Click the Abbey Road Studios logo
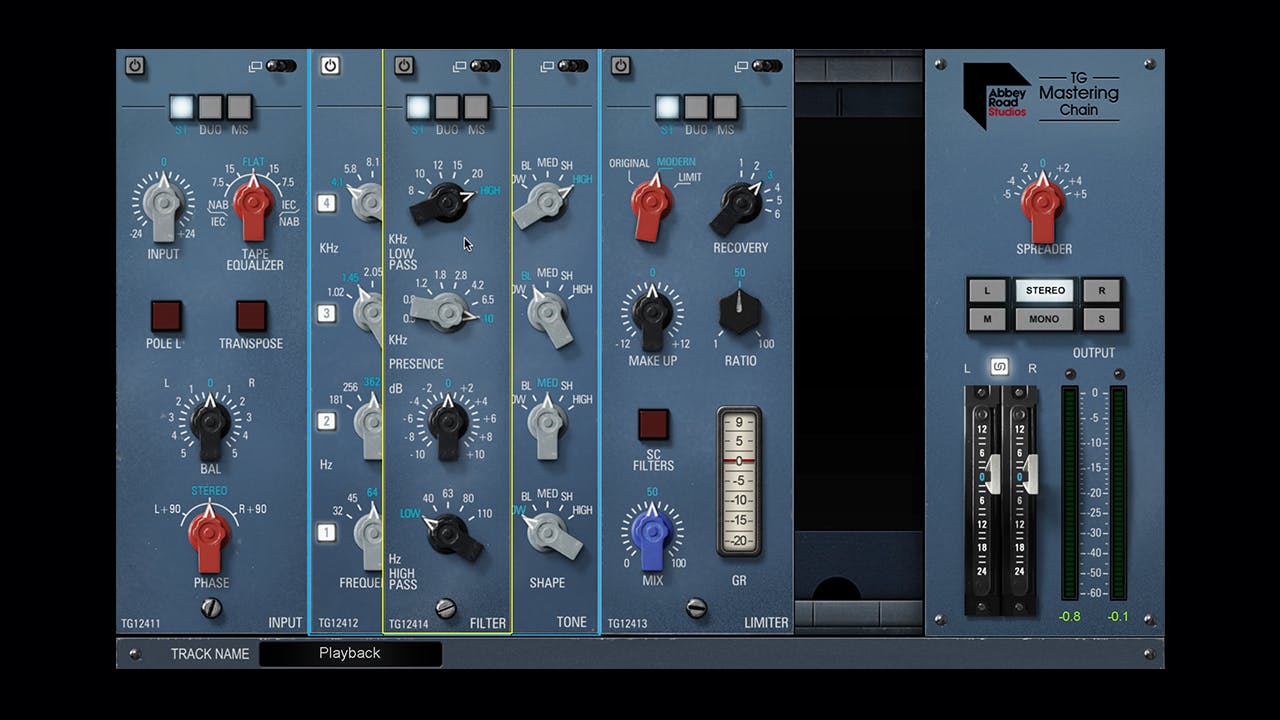Screen dimensions: 1280x720 pos(997,95)
